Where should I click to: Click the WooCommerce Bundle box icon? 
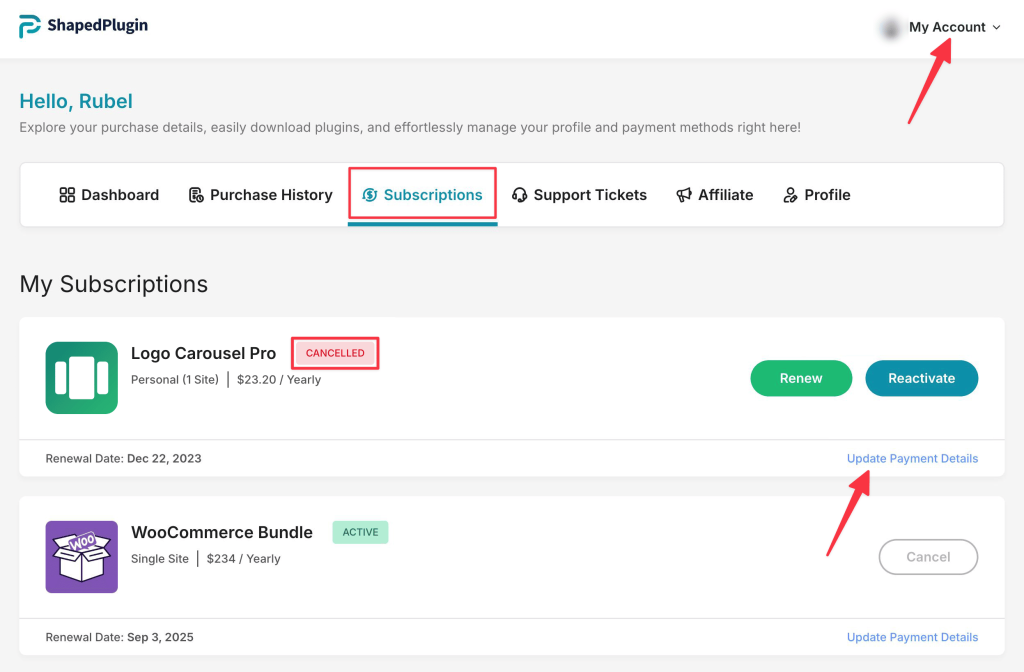click(x=82, y=557)
